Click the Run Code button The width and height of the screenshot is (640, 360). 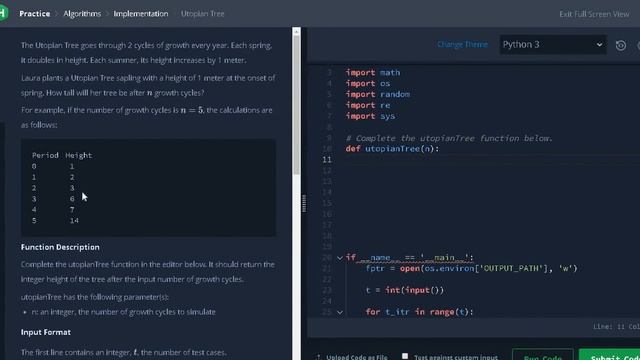click(542, 355)
